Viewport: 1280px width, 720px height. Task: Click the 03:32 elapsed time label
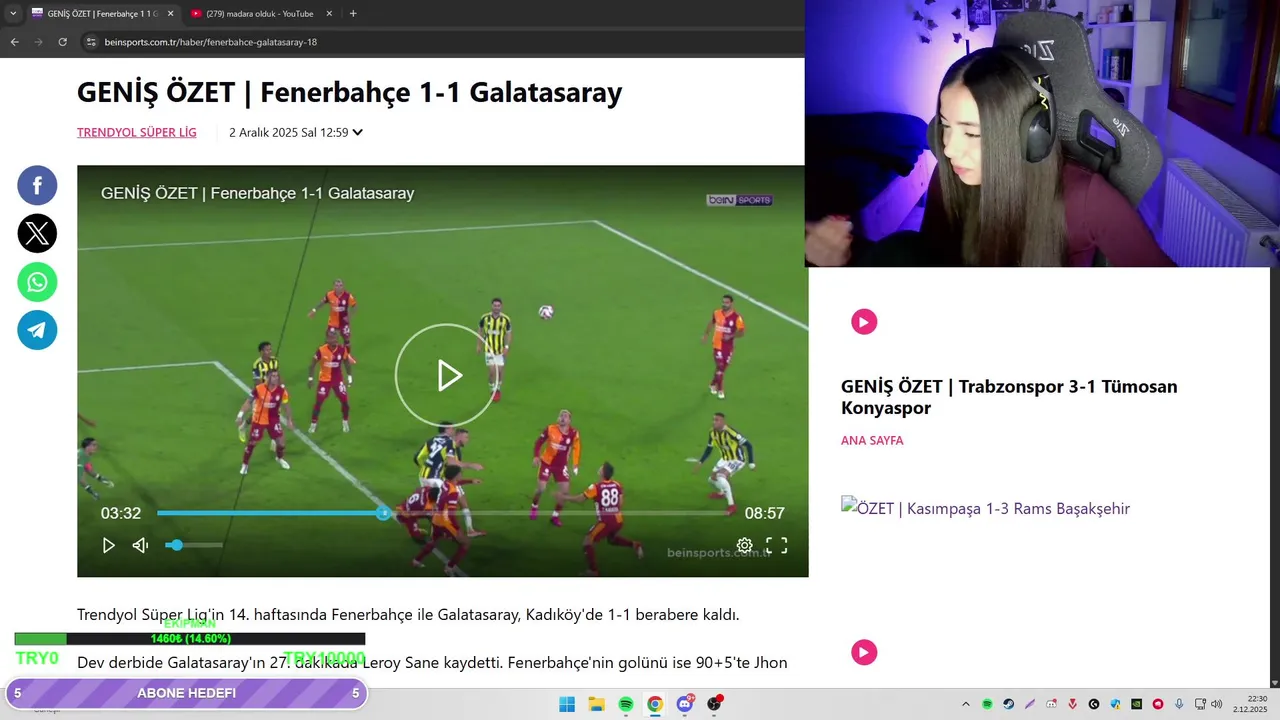tap(121, 513)
